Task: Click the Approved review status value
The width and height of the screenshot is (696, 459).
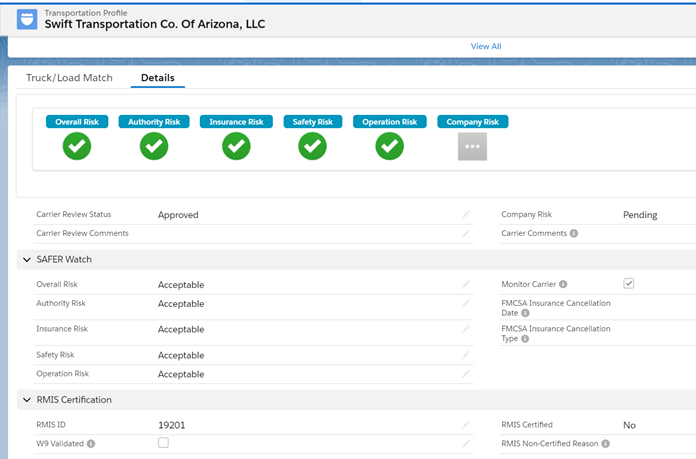Action: [178, 215]
